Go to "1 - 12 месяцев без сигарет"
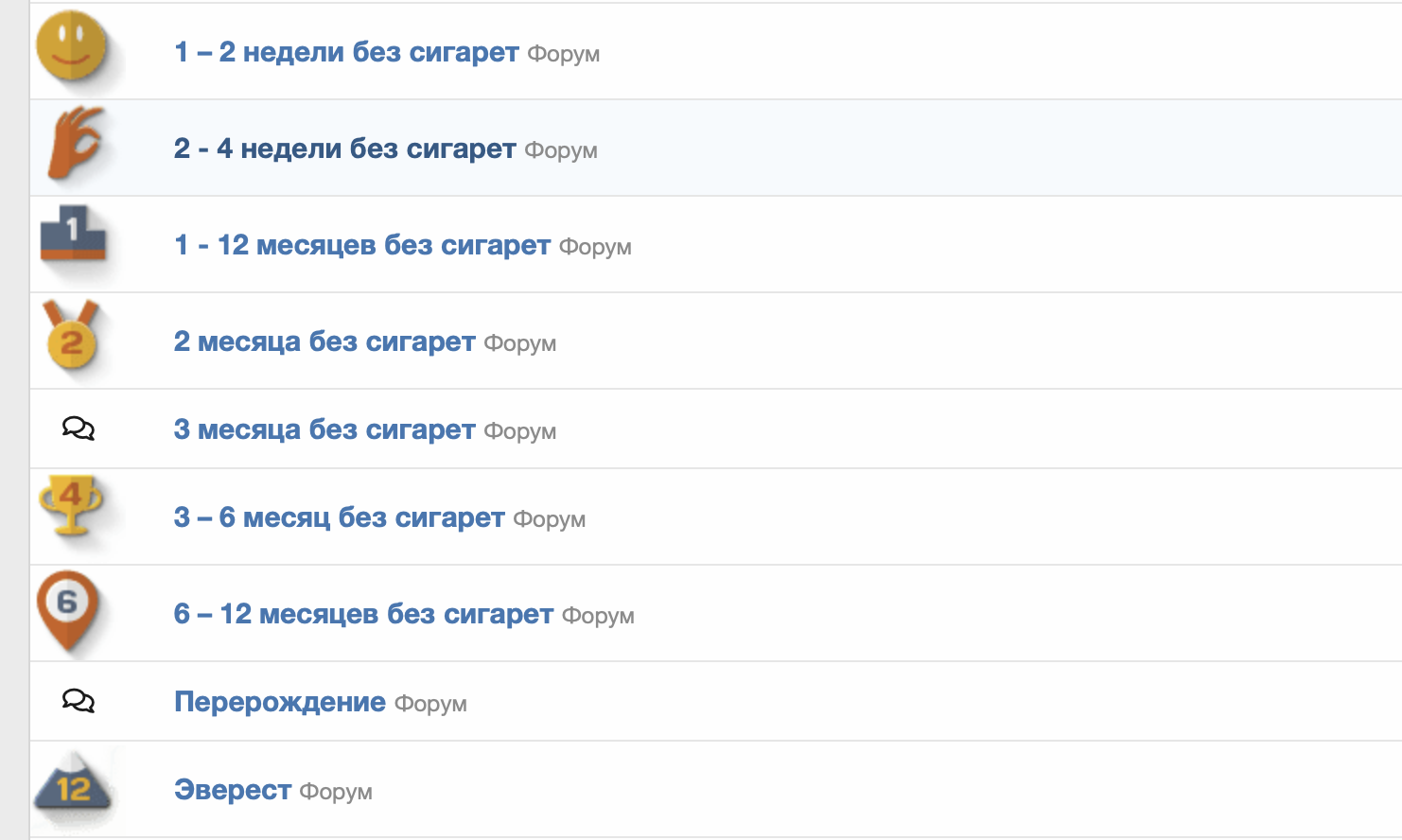This screenshot has width=1402, height=840. [x=362, y=245]
